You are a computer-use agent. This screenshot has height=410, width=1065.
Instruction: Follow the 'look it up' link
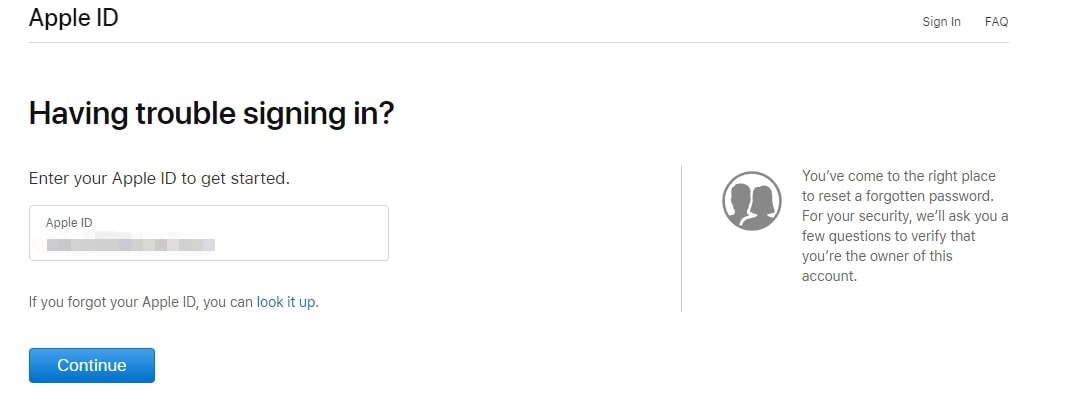[287, 302]
